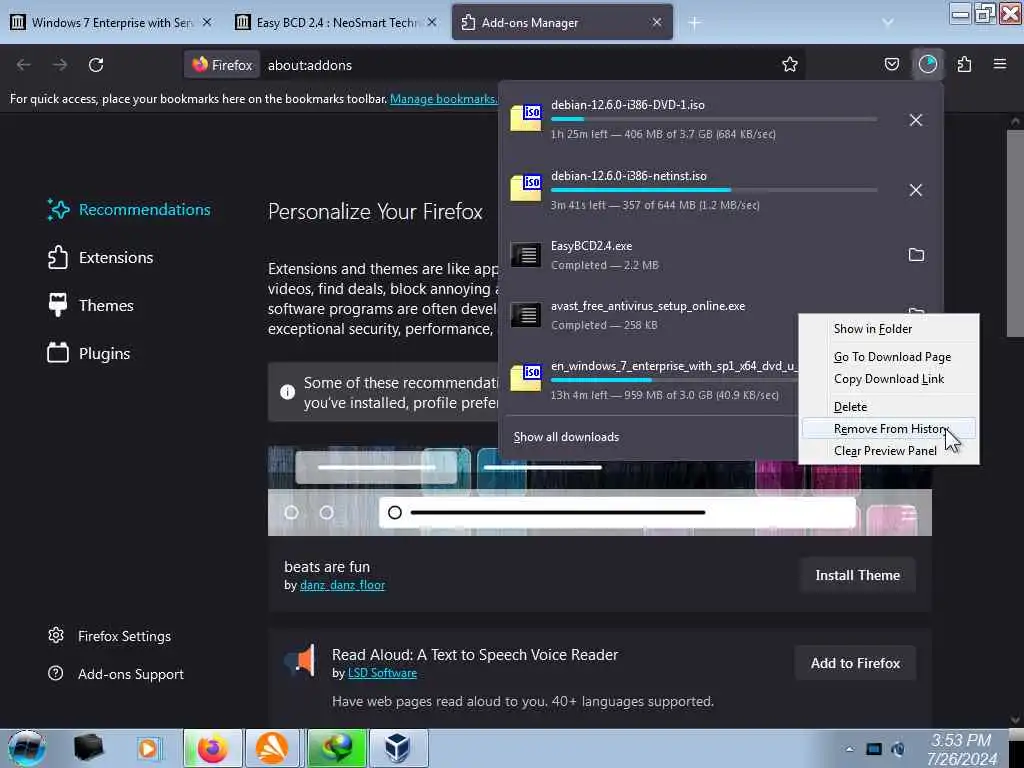Open a new tab with plus button
The image size is (1024, 768).
(x=694, y=23)
